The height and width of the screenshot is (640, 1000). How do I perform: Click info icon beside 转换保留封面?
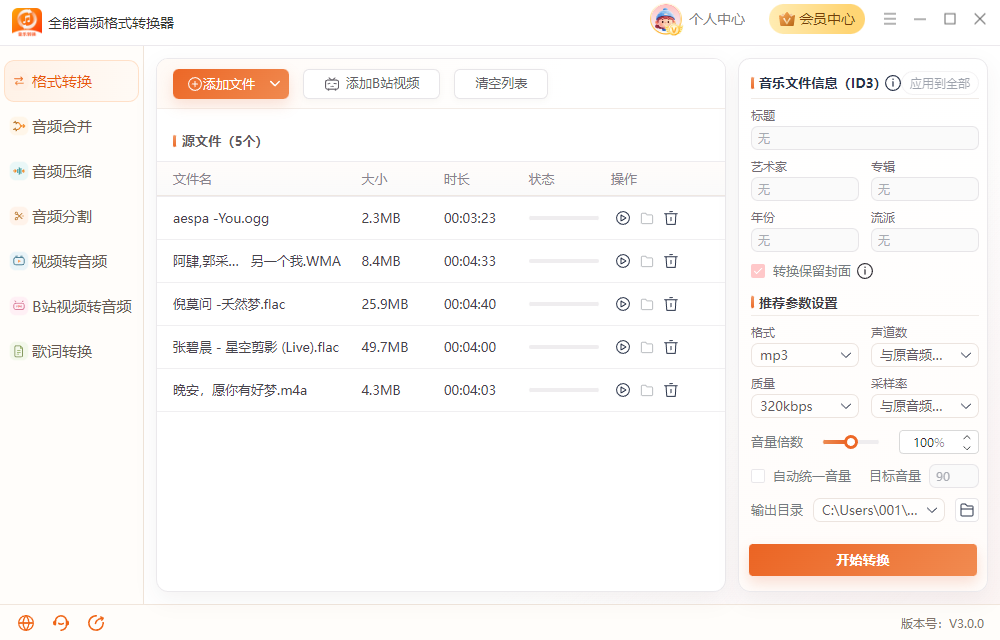pos(865,271)
